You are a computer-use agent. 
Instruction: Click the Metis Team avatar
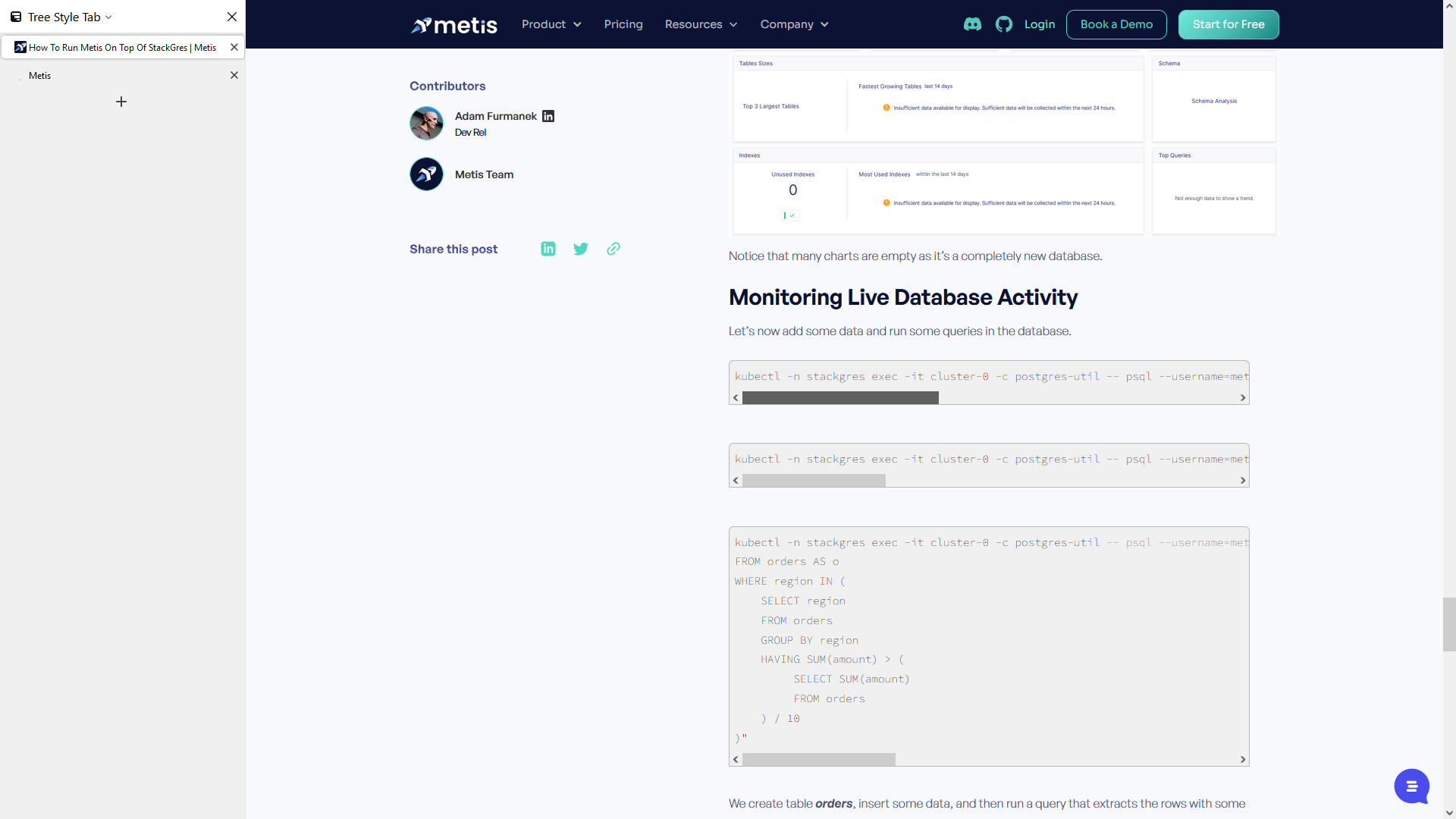(426, 174)
